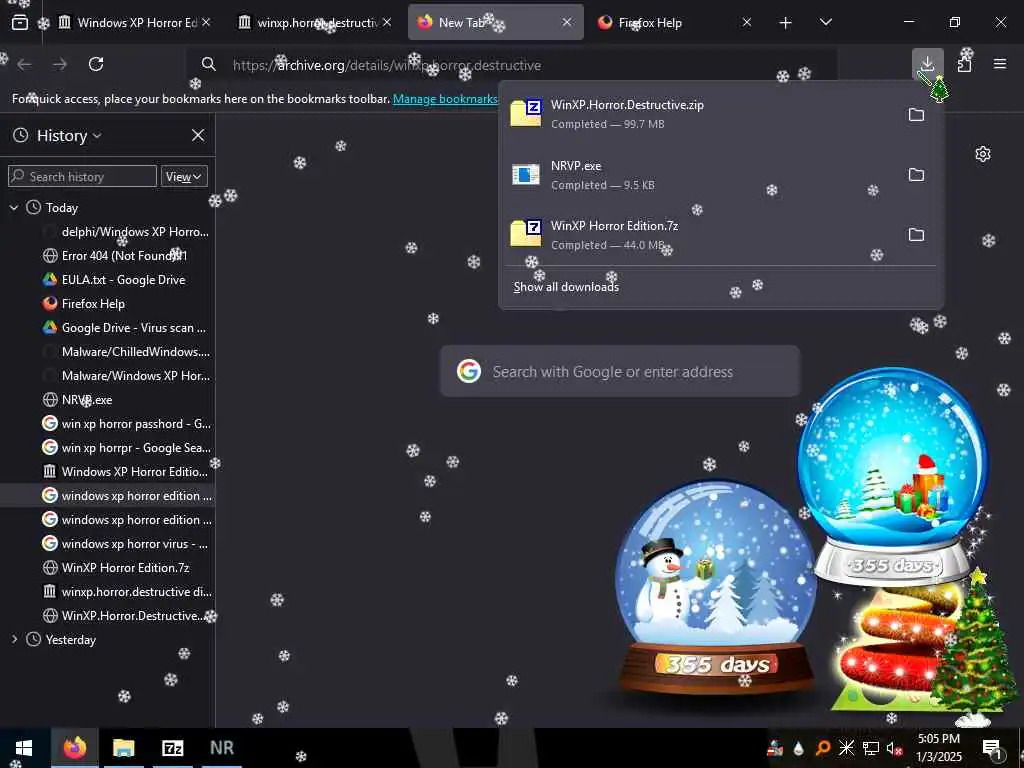List all tabs dropdown arrow

[825, 23]
